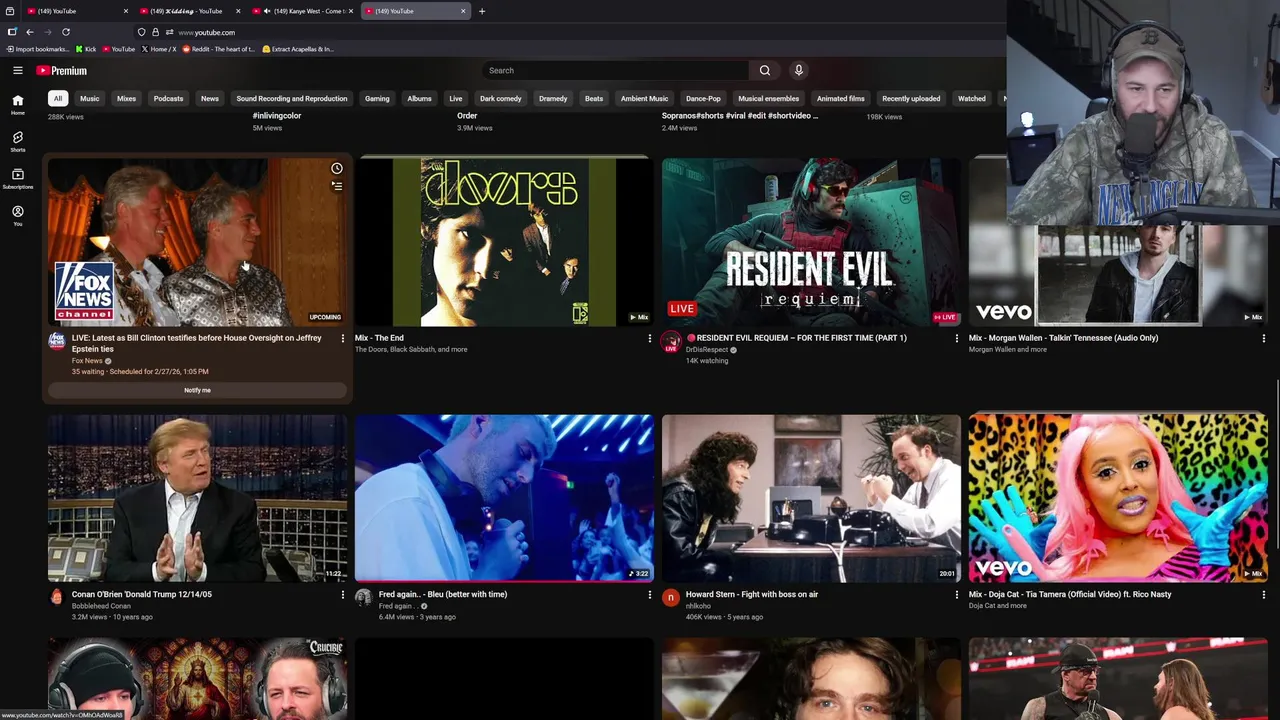Open DrDisRespect channel avatar
The height and width of the screenshot is (720, 1280).
point(671,341)
